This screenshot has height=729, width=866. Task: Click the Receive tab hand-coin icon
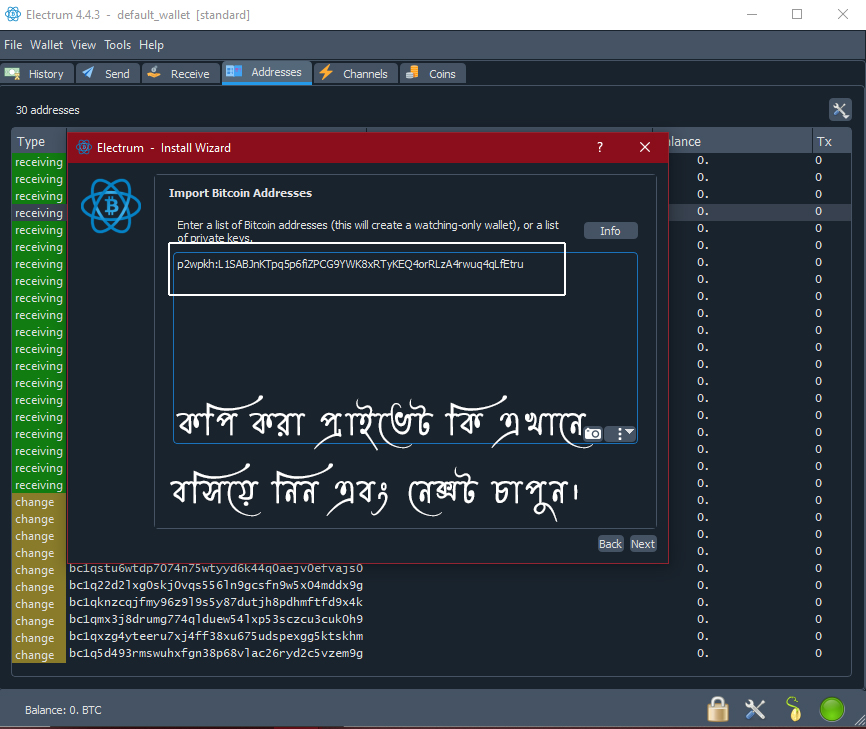pos(154,72)
